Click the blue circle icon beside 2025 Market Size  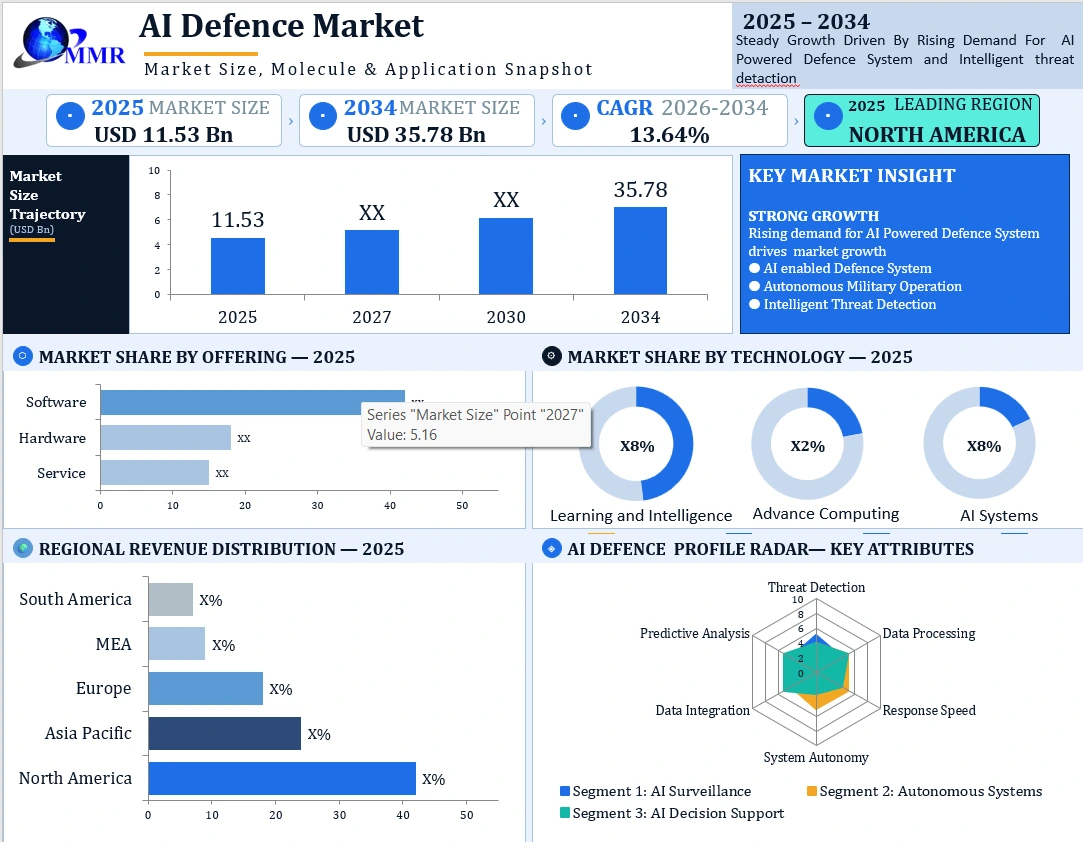point(70,116)
